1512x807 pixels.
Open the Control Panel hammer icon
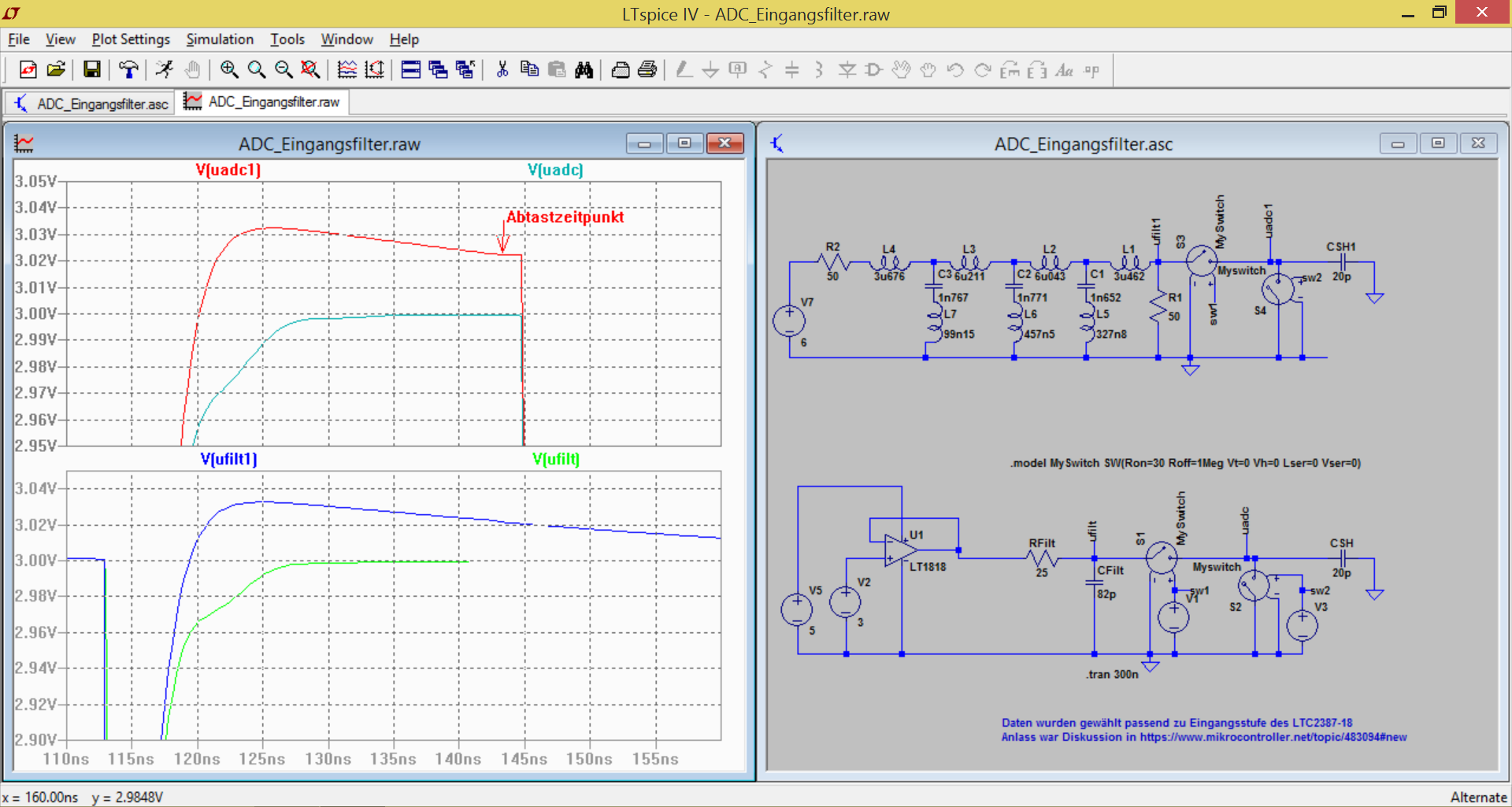click(128, 70)
